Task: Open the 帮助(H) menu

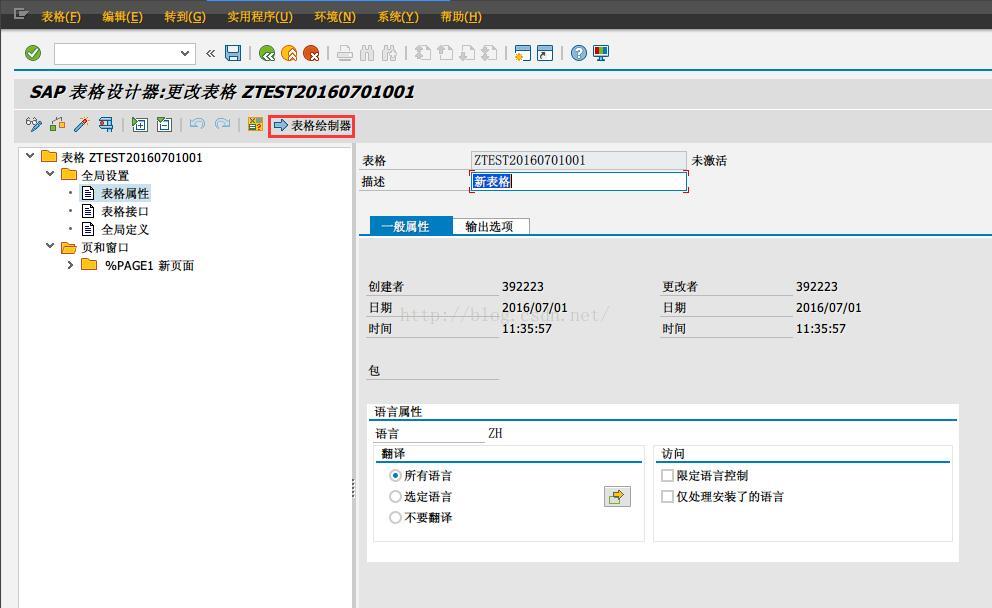Action: [x=461, y=17]
